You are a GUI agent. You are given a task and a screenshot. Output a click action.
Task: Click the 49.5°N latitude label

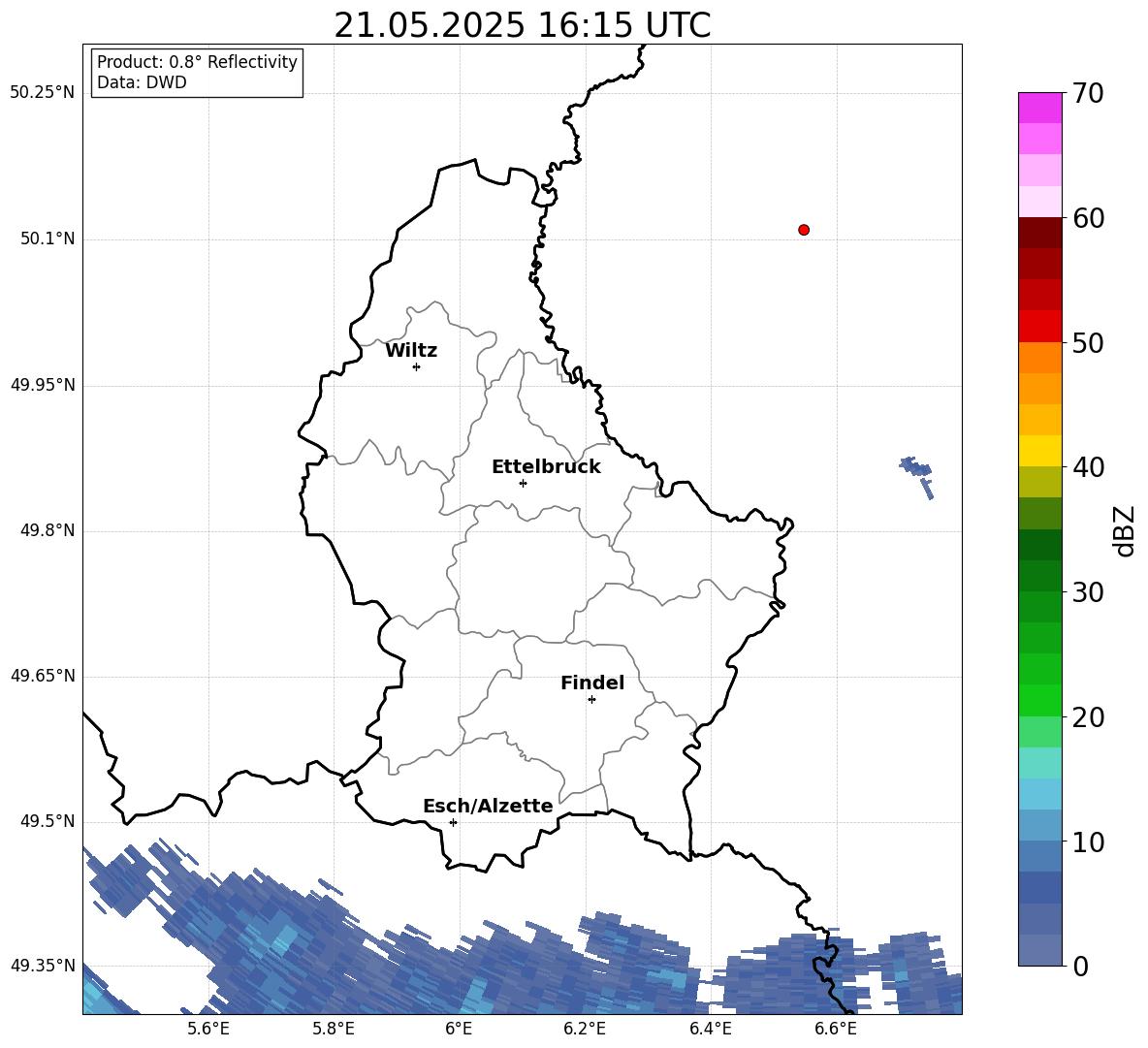point(48,821)
